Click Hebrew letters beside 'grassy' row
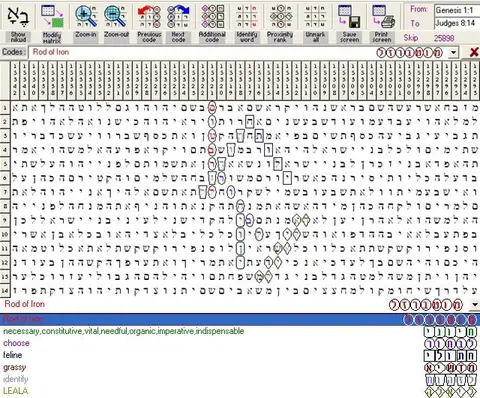This screenshot has width=480, height=398. coord(451,367)
